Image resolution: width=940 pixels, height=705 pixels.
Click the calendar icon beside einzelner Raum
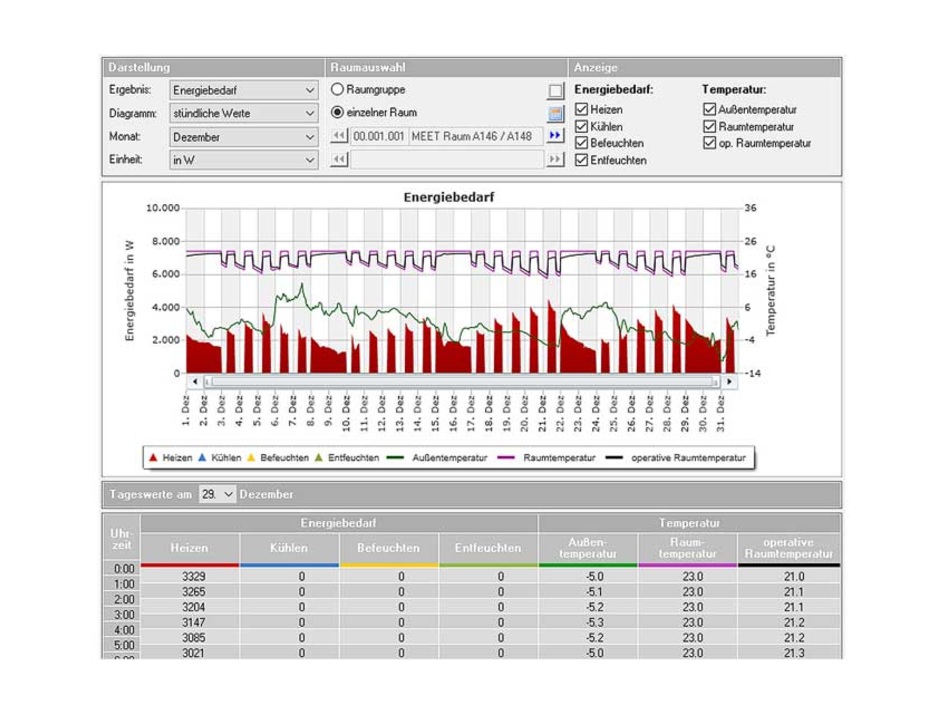[x=555, y=113]
